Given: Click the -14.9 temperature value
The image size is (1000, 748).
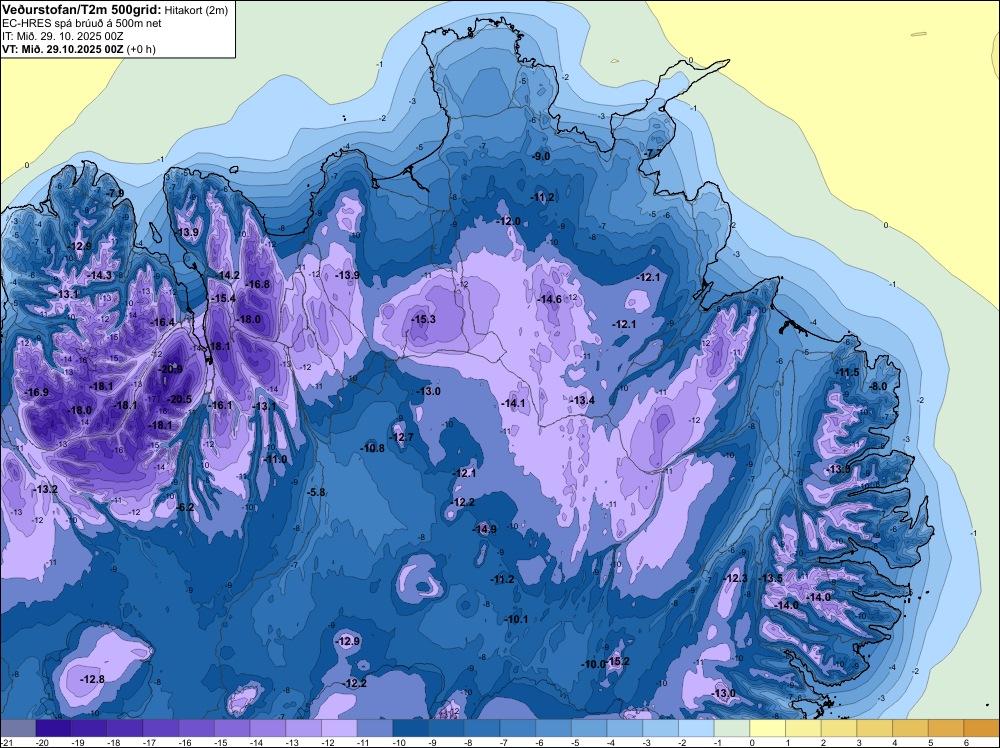Looking at the screenshot, I should pos(484,529).
